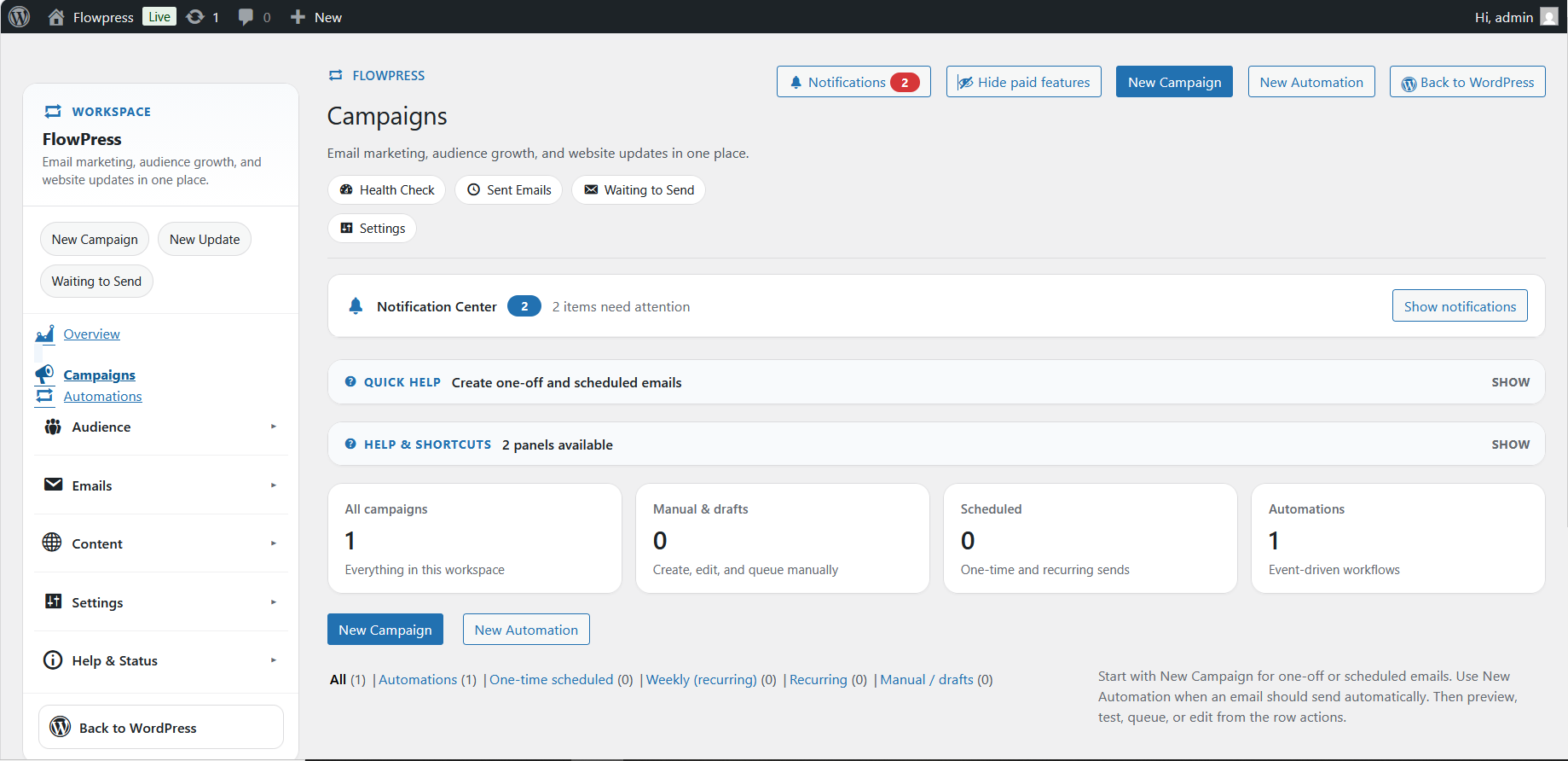
Task: Expand the Help & Status section
Action: point(161,660)
